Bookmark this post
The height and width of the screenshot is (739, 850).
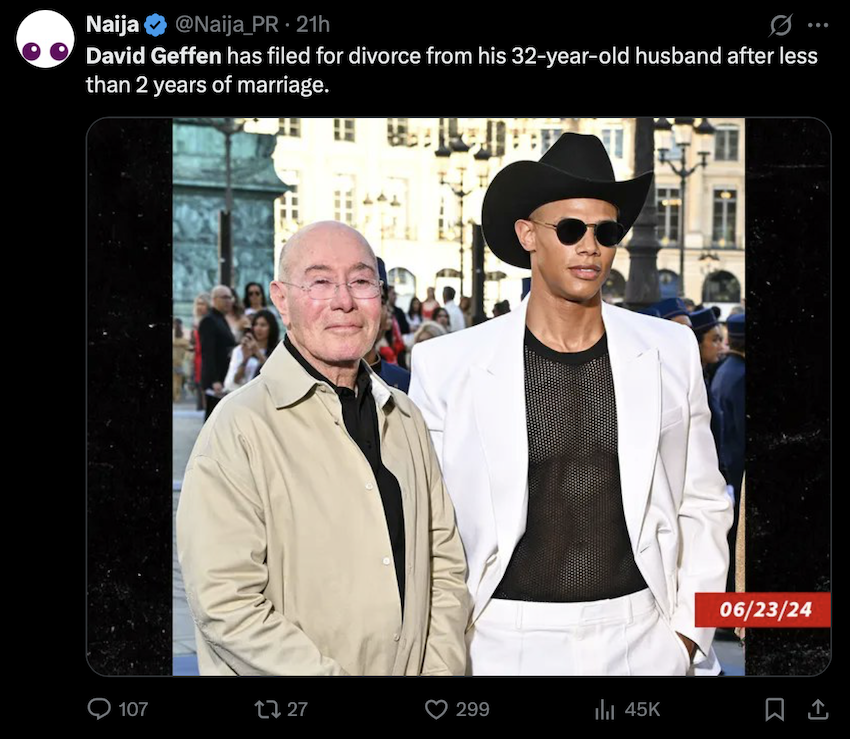click(x=775, y=709)
